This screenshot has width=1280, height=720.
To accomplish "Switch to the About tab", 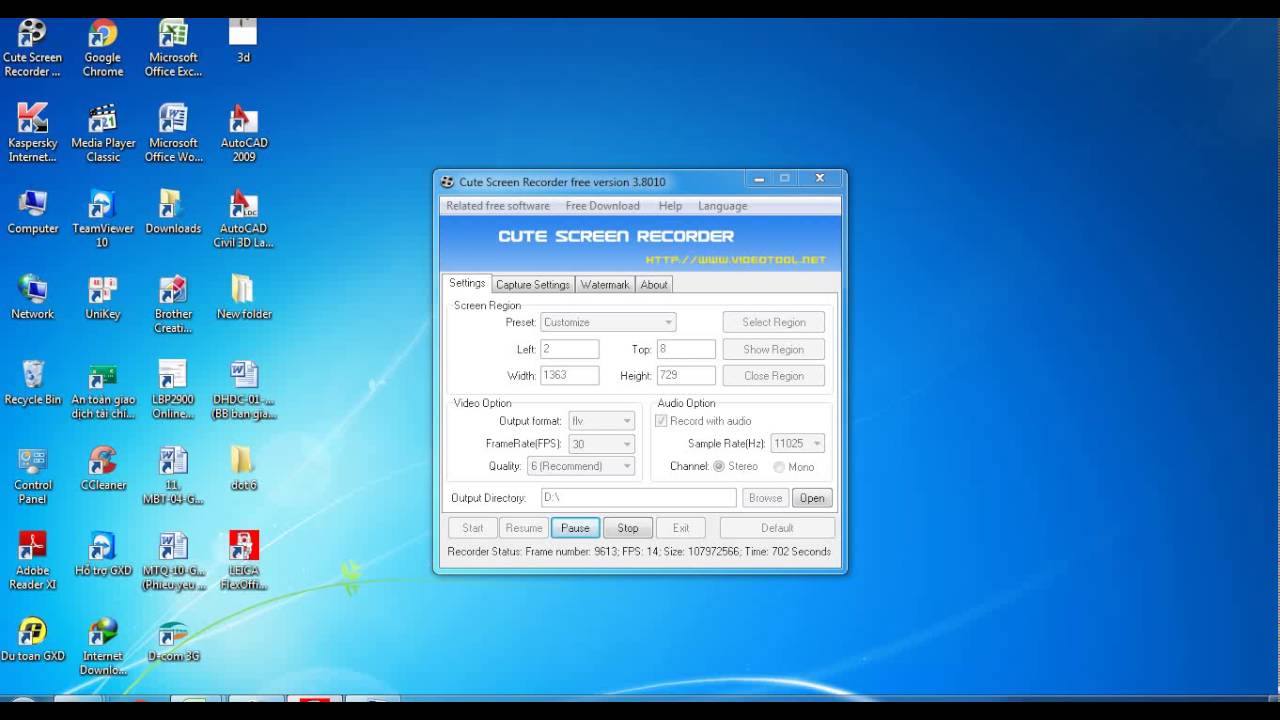I will click(x=654, y=285).
